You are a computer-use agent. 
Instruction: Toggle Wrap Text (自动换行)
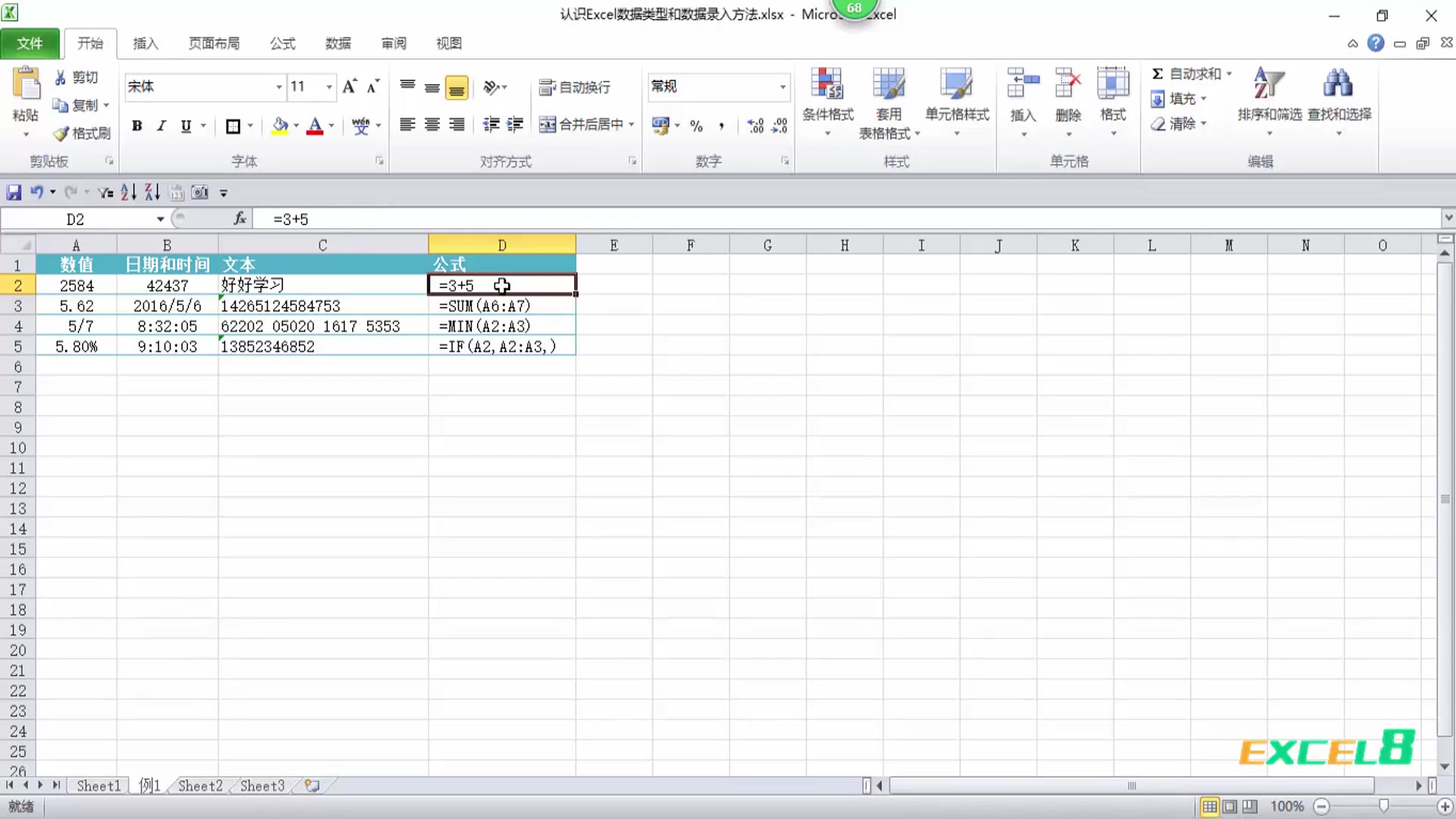(x=576, y=87)
